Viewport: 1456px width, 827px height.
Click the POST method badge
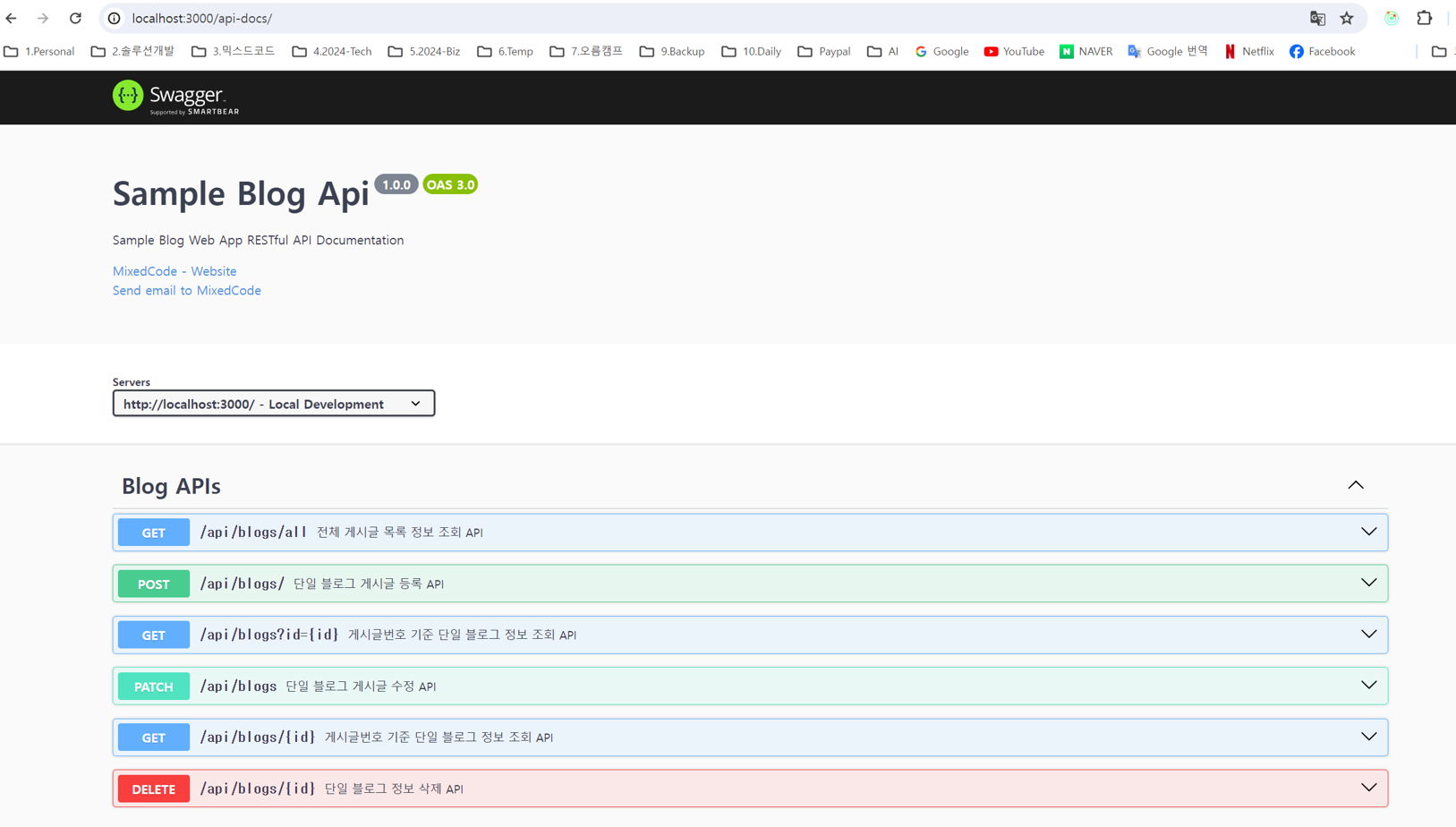click(154, 584)
